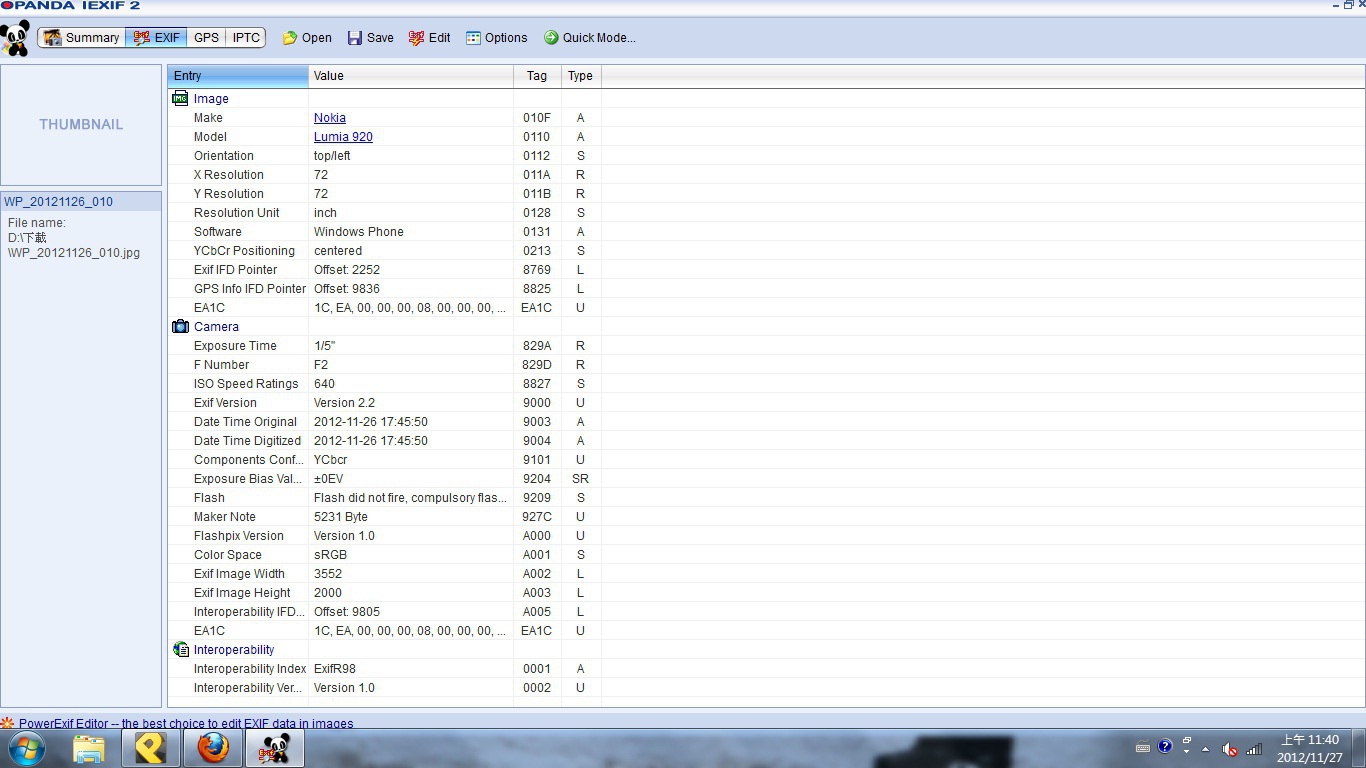
Task: Open the IPTC tab
Action: tap(246, 38)
